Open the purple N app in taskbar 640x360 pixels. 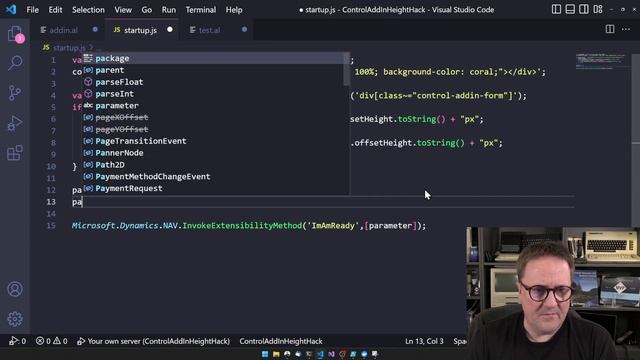[x=331, y=354]
